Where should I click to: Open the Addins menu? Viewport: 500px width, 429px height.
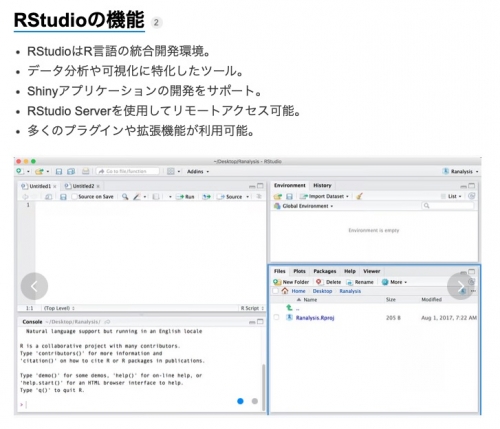click(x=198, y=171)
